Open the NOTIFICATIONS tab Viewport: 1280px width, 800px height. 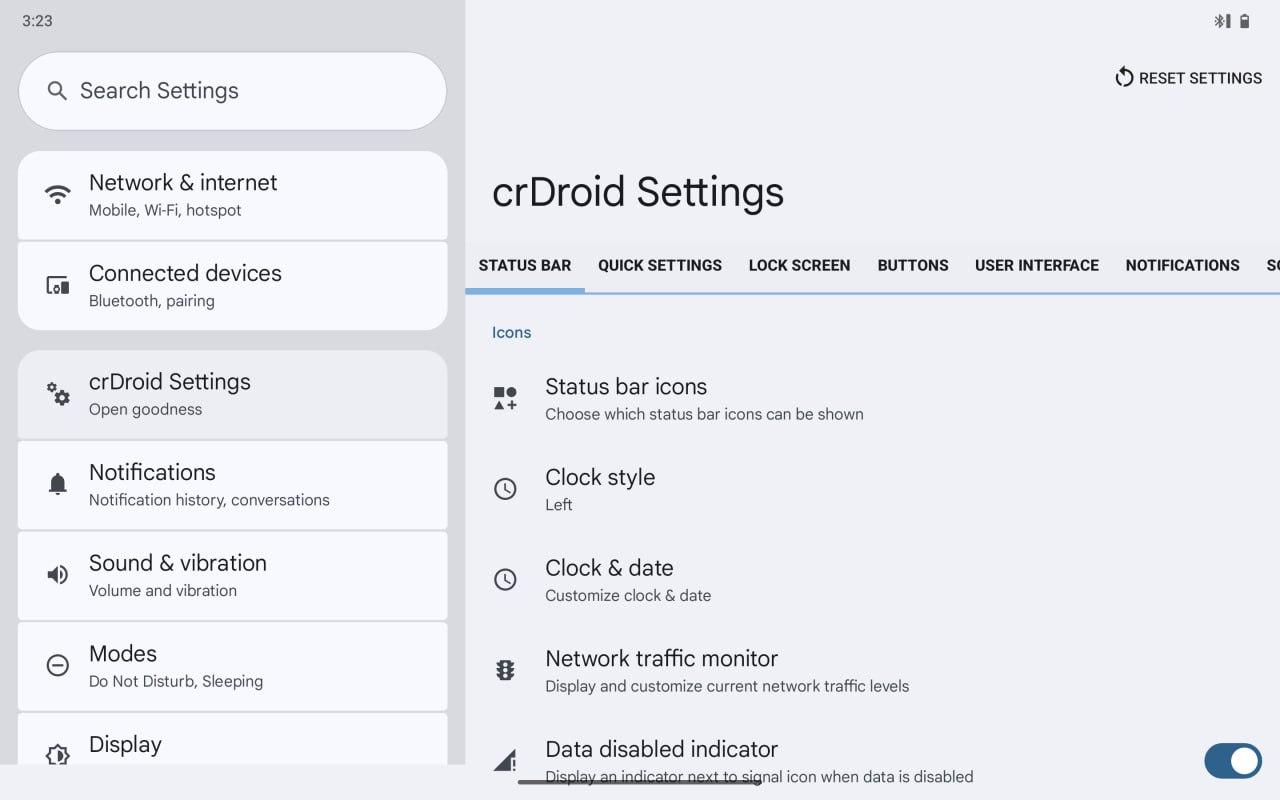point(1183,266)
